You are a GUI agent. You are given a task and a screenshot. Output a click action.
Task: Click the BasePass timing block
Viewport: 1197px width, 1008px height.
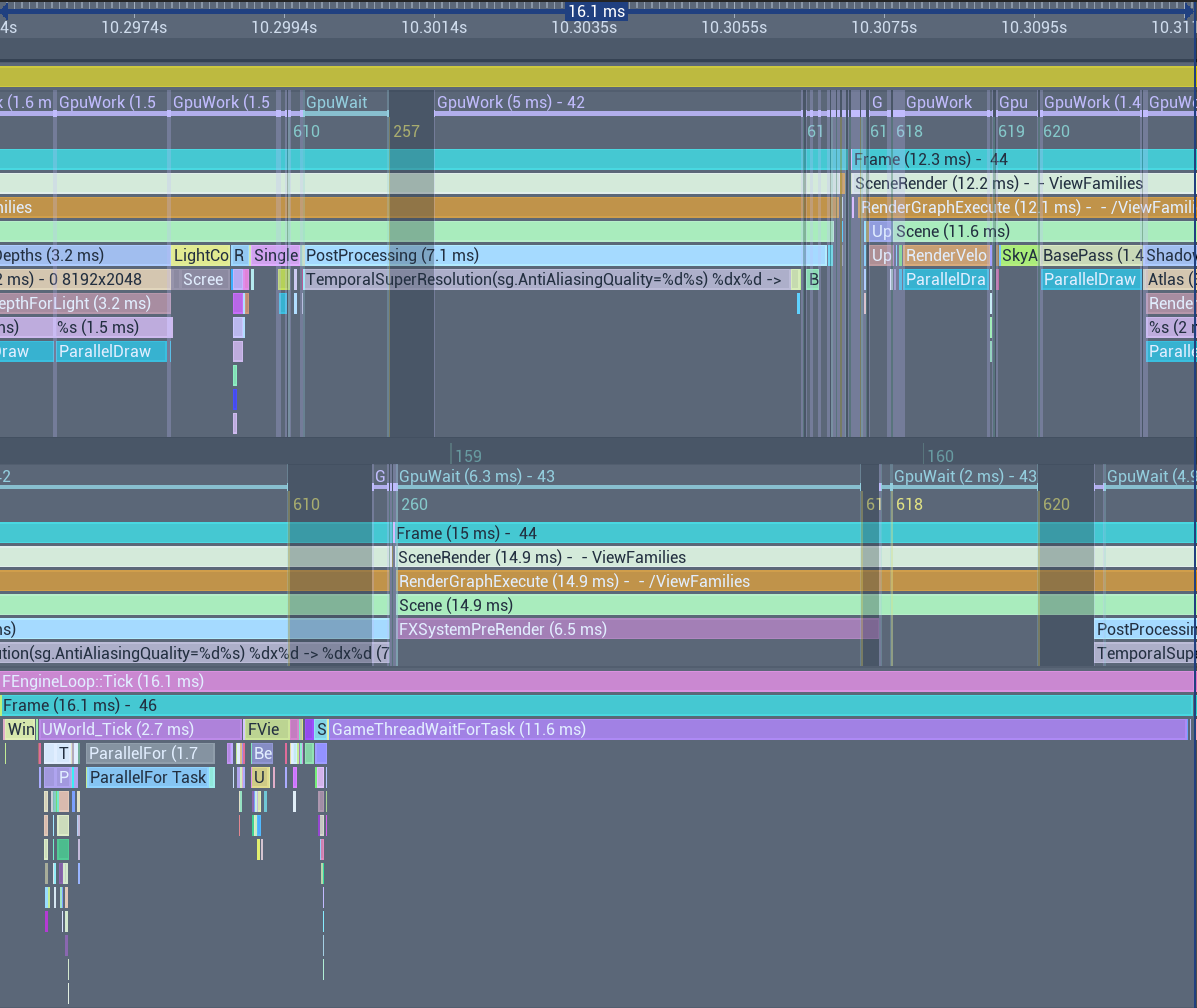(x=1091, y=255)
